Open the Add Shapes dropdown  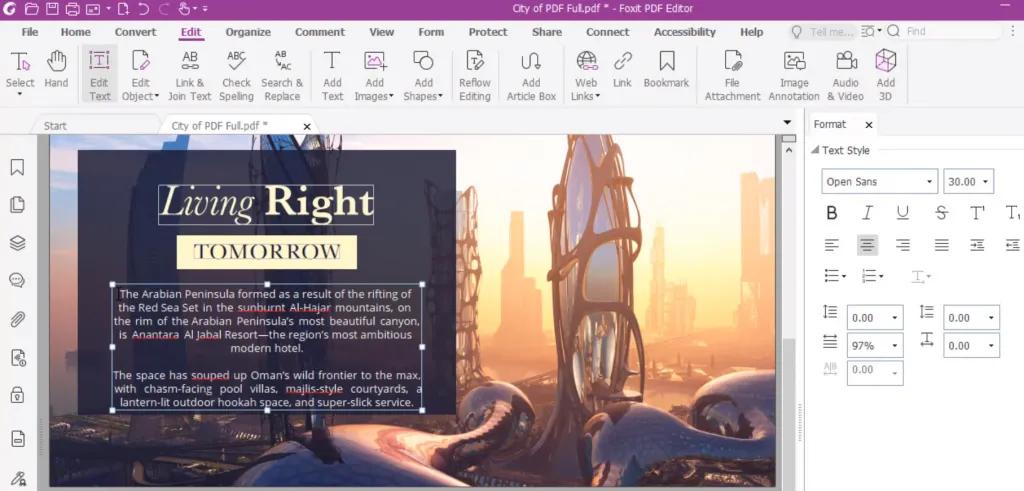(x=423, y=76)
